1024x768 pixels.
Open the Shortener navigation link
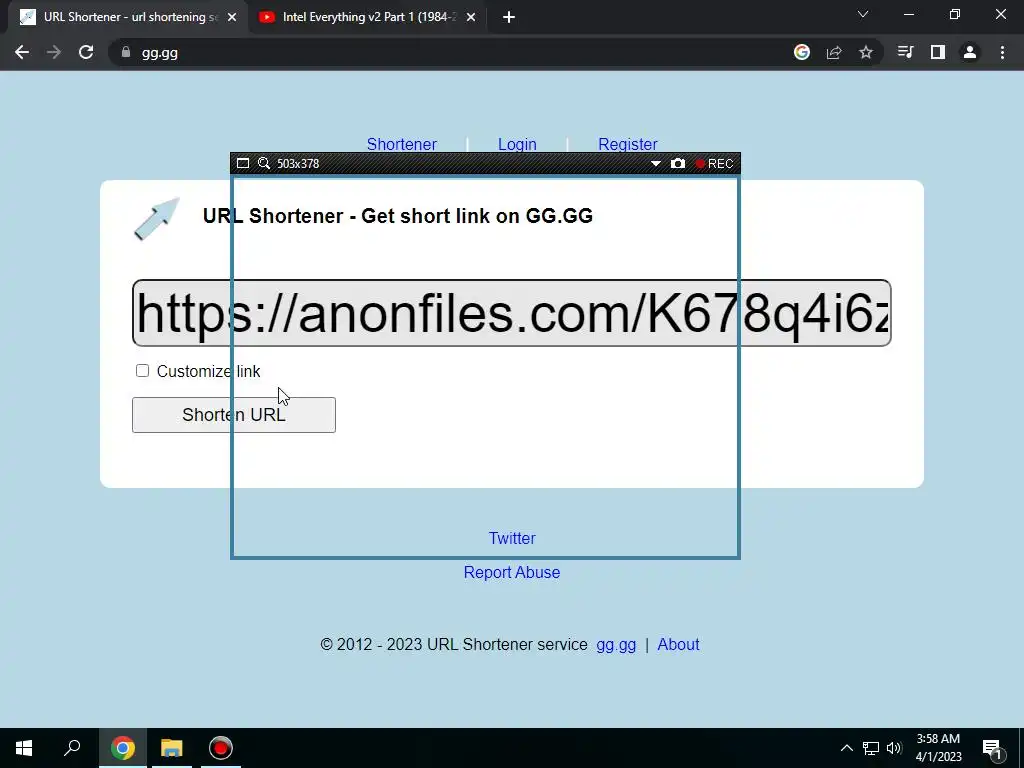click(402, 144)
